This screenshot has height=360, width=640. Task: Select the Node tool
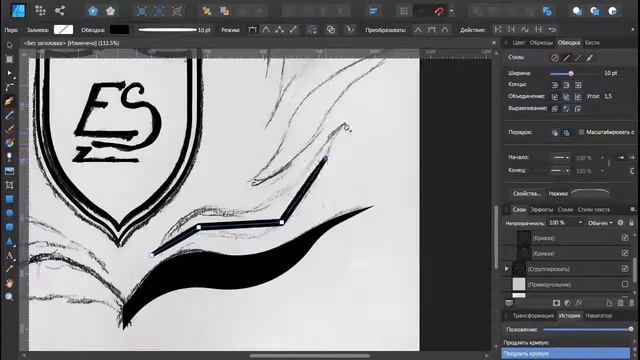9,73
